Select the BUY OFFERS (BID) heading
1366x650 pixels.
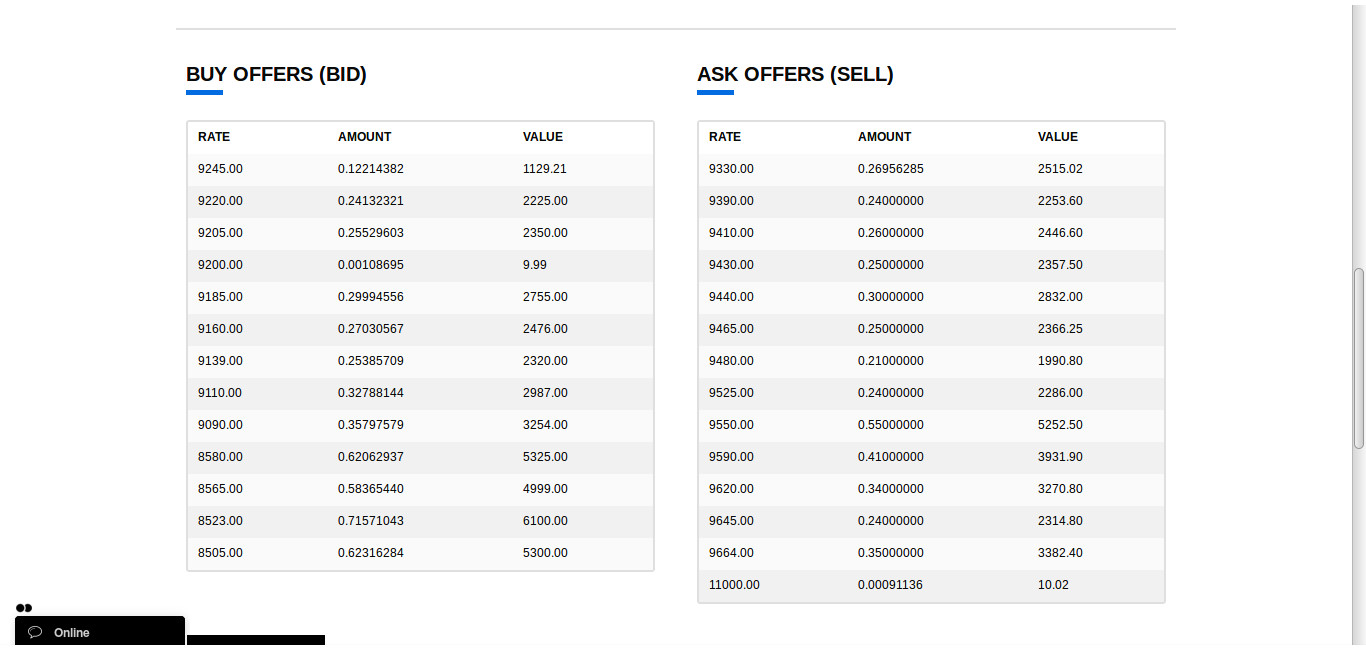pos(276,74)
